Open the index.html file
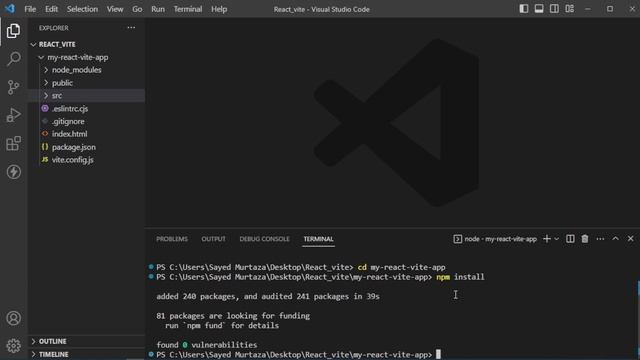This screenshot has height=360, width=640. (87, 134)
